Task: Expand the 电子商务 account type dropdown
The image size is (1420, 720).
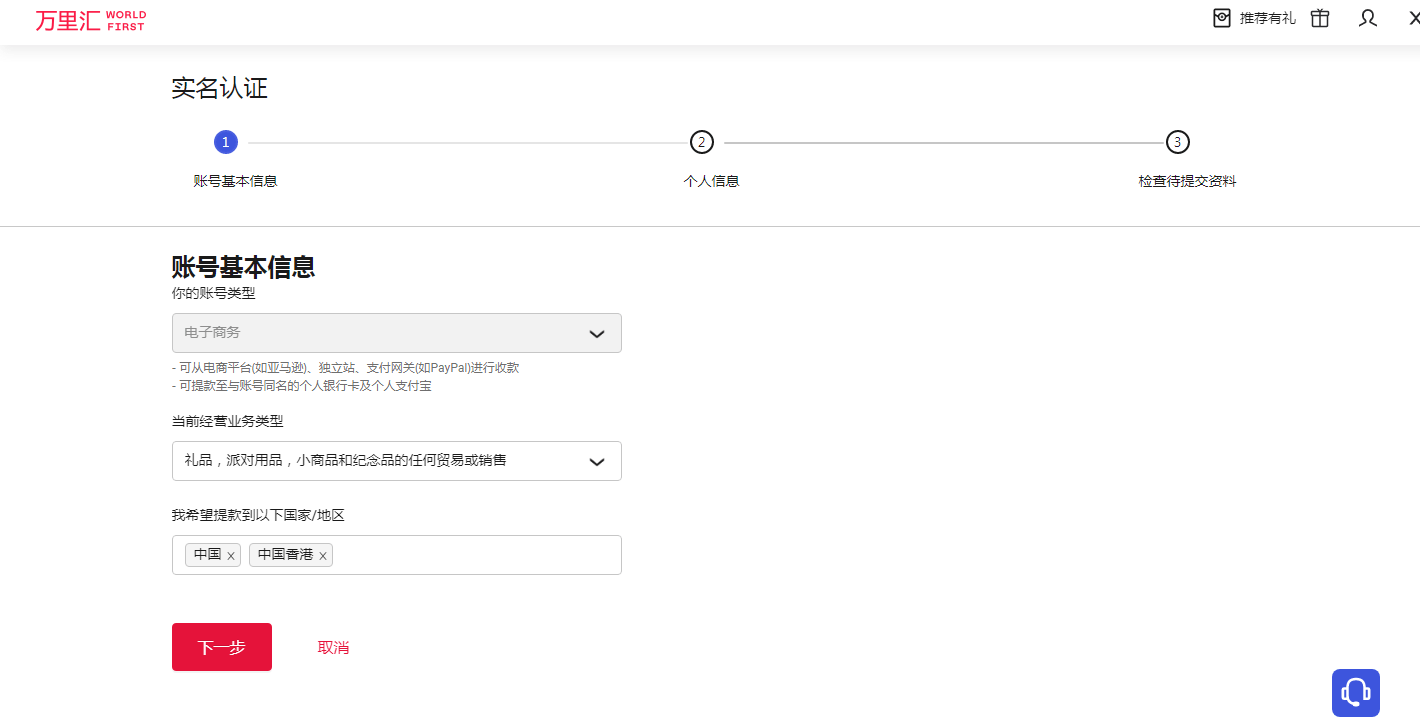Action: click(380, 333)
